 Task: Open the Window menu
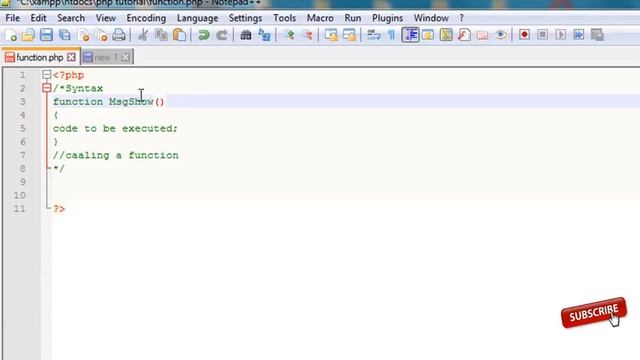coord(431,18)
